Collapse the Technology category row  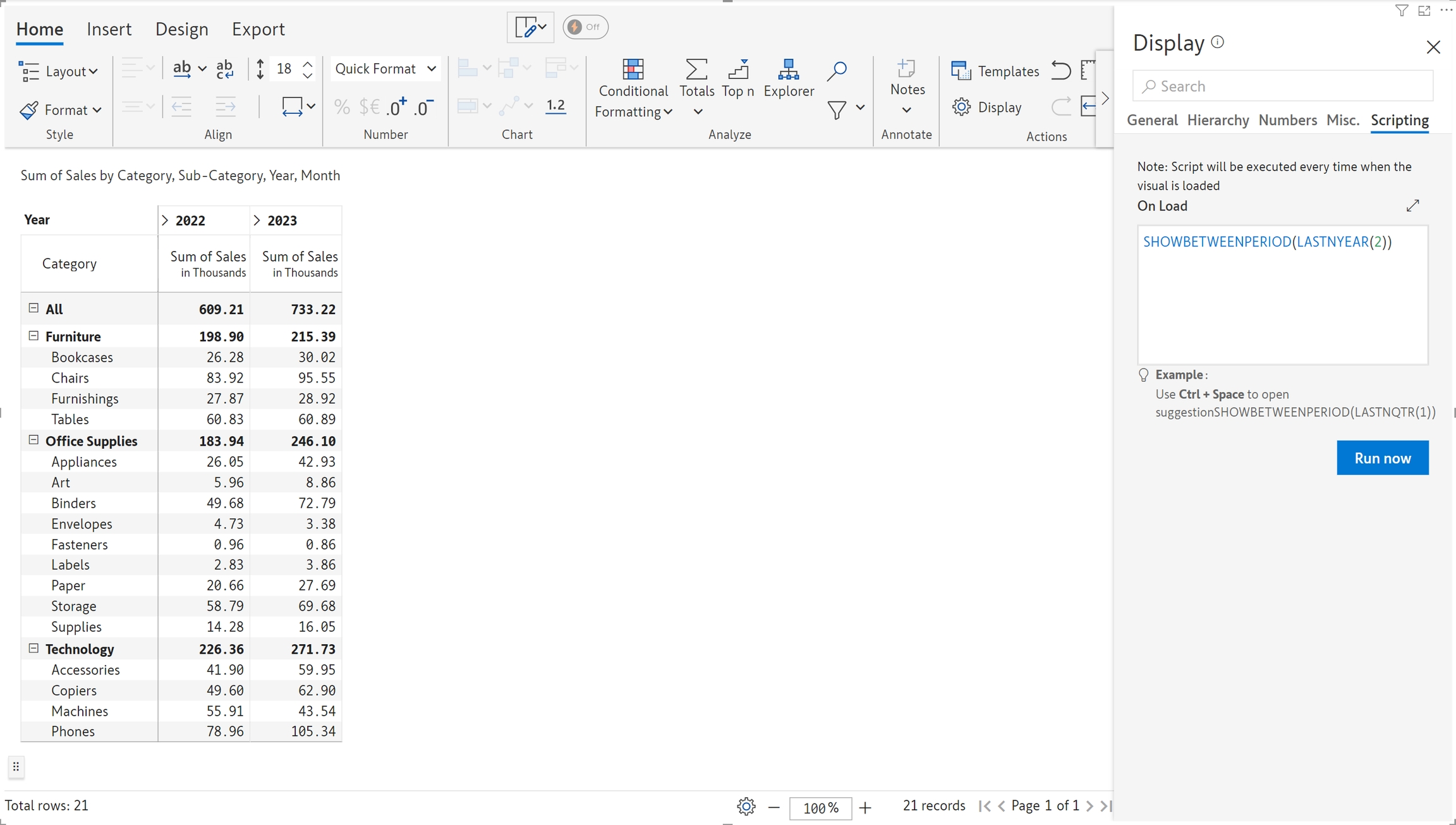(33, 648)
